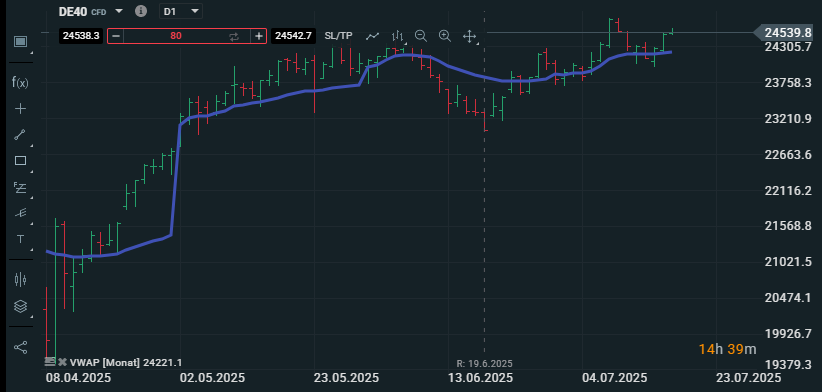822x392 pixels.
Task: Select the Fibonacci retracement tool
Action: pos(20,187)
